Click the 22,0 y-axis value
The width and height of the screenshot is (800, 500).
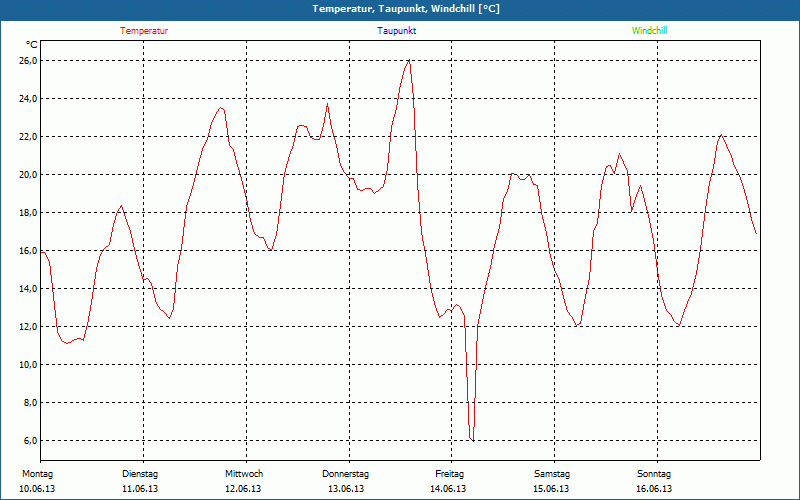click(x=29, y=137)
